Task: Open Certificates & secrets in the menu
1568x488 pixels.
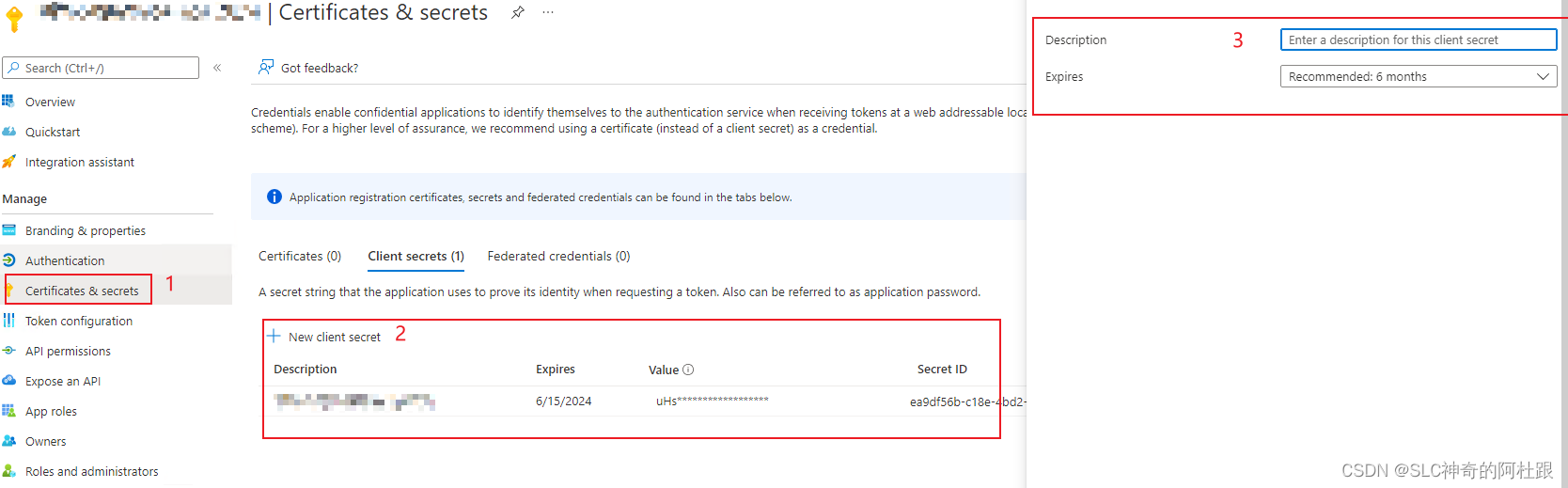Action: [82, 291]
